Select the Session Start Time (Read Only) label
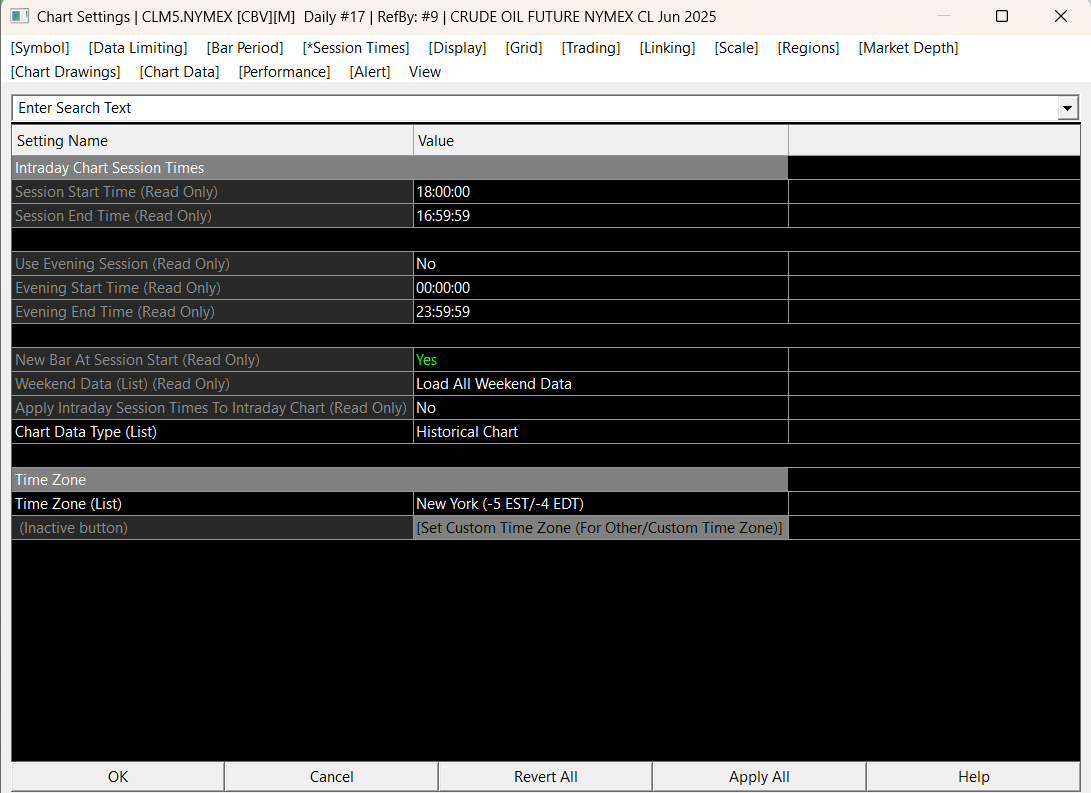Image resolution: width=1091 pixels, height=793 pixels. point(212,192)
